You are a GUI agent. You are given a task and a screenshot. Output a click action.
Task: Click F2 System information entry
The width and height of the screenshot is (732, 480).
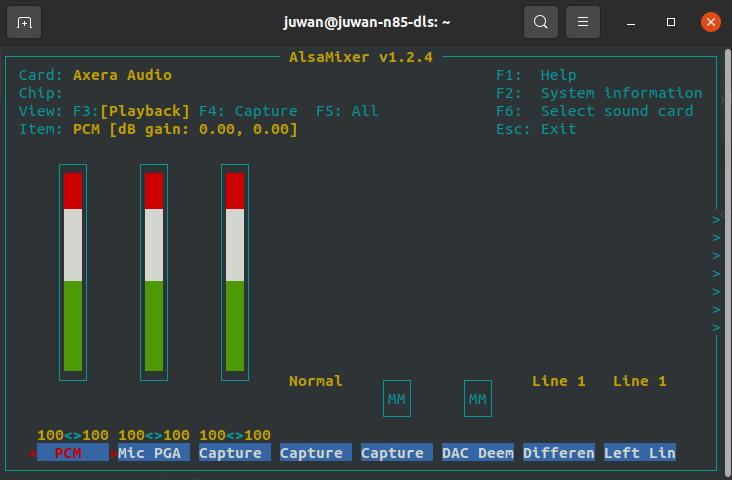tap(599, 93)
